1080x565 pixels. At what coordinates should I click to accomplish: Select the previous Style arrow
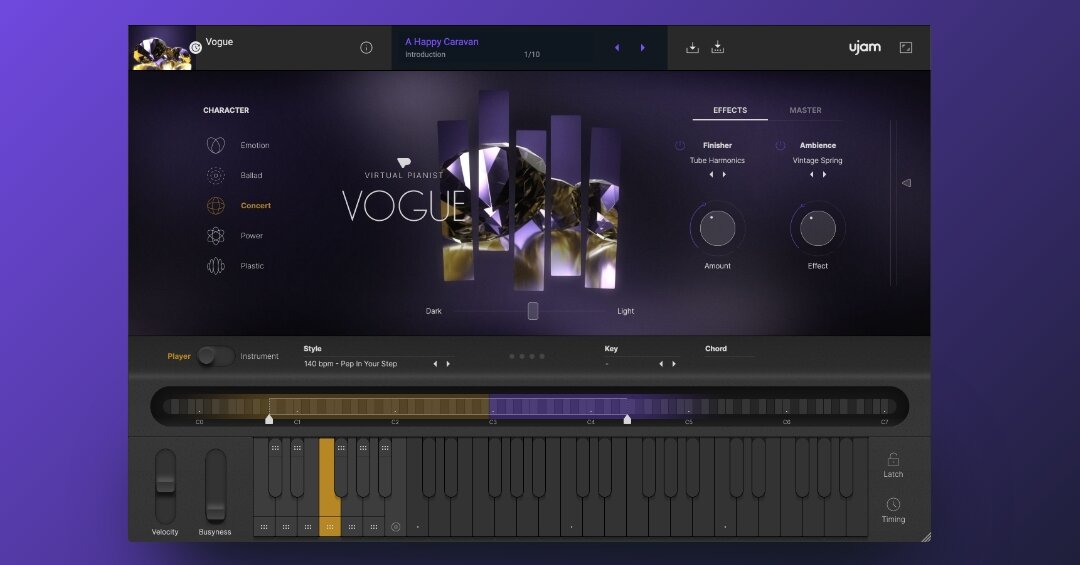(435, 364)
